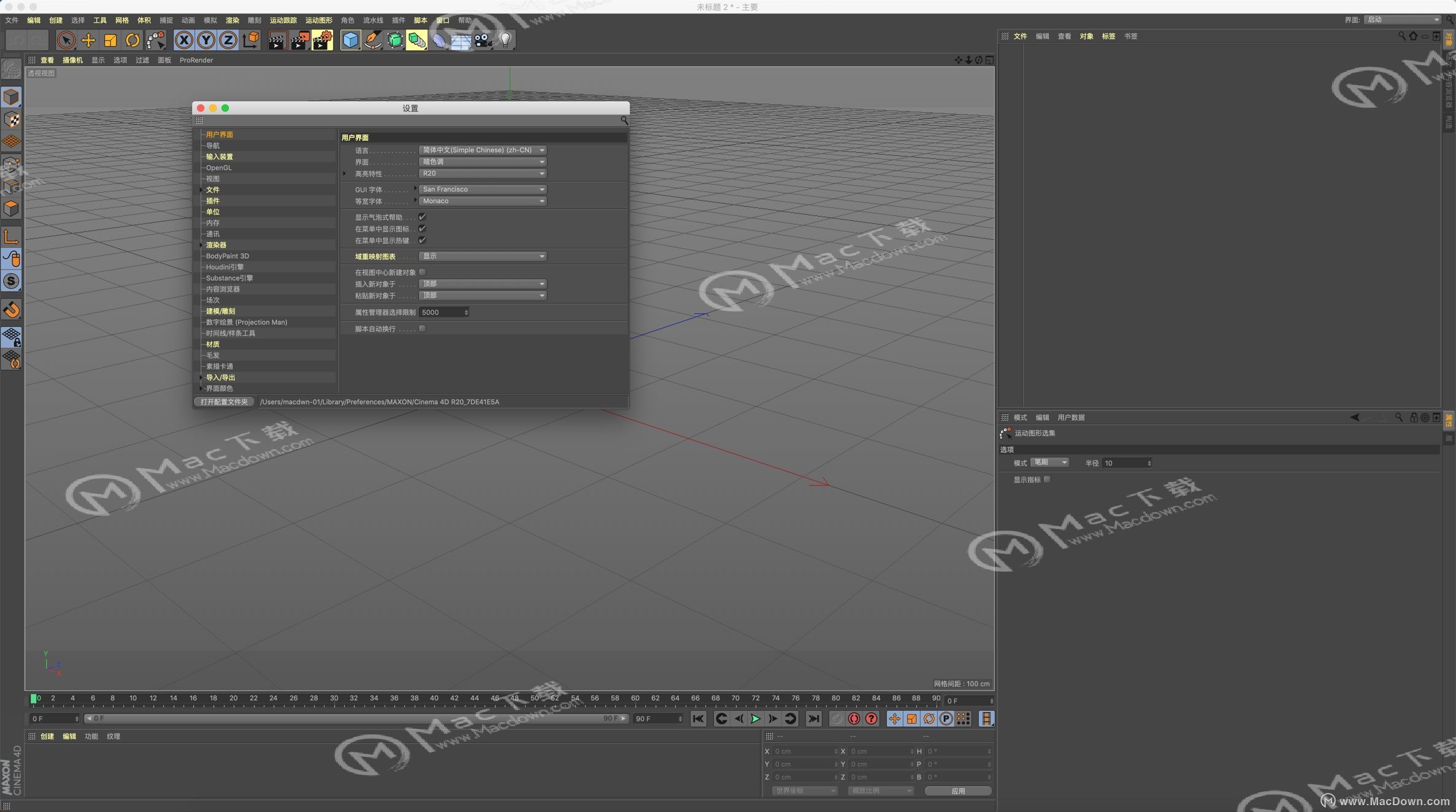Open the 渲染 menu in menu bar
Image resolution: width=1456 pixels, height=812 pixels.
coord(232,20)
